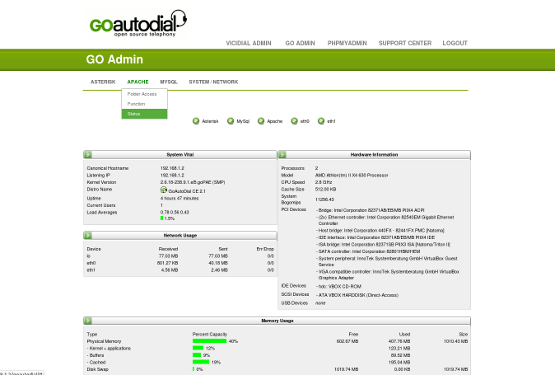Collapse the Hardware Information panel arrow
Screen dimensions: 555x375
pyautogui.click(x=282, y=155)
